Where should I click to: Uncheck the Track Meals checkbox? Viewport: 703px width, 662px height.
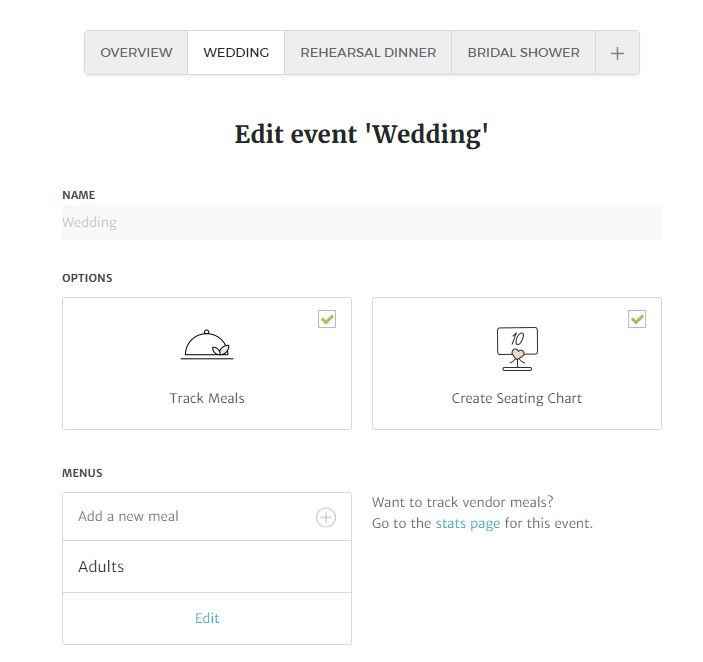[x=327, y=319]
